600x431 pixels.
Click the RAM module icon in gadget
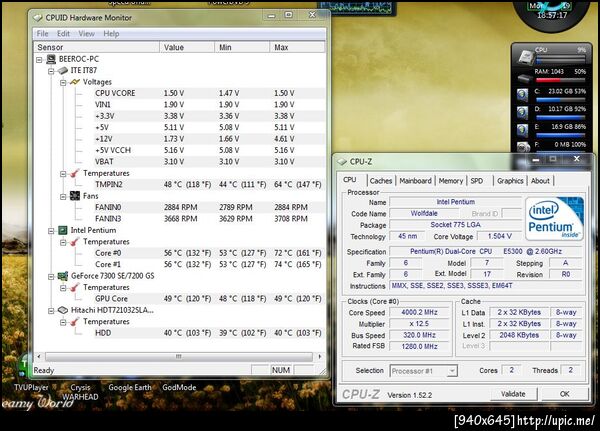(525, 78)
